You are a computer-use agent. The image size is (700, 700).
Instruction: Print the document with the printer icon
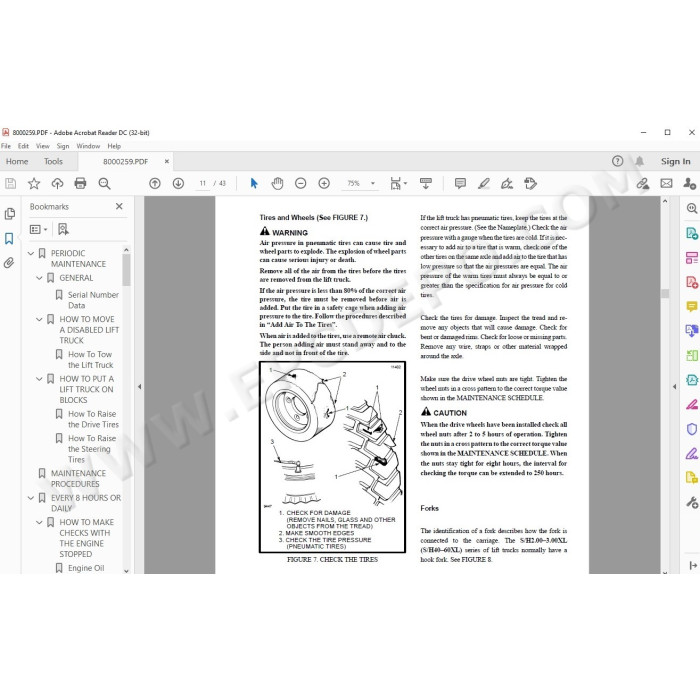tap(80, 183)
